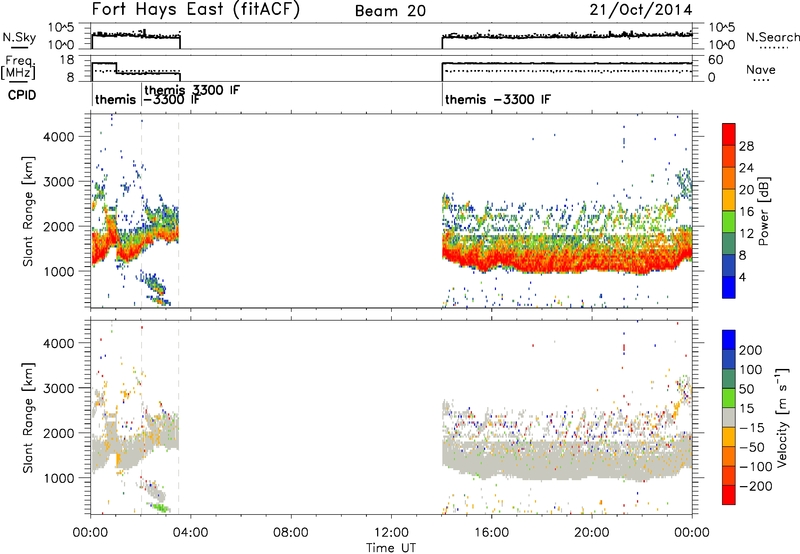Viewport: 800px width, 554px height.
Task: Click the "N.Search" legend label
Action: (772, 37)
